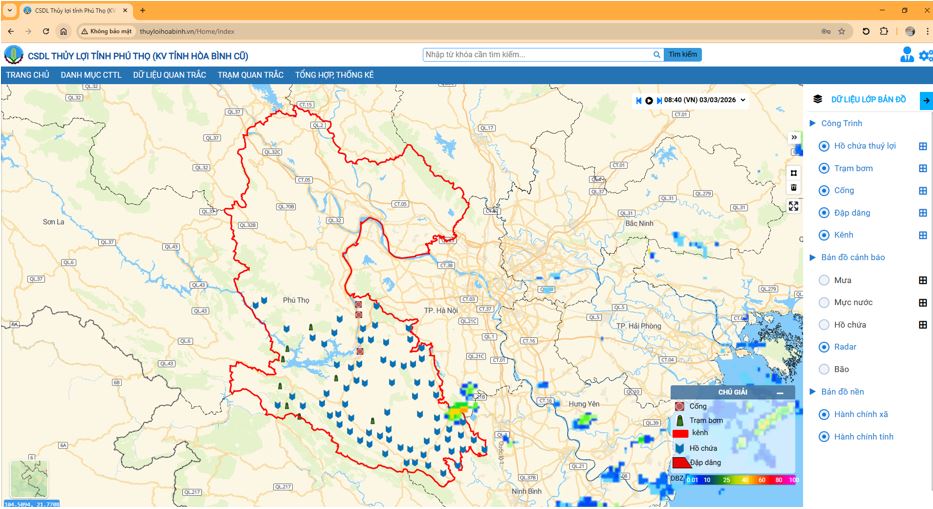Viewport: 933px width, 509px height.
Task: Toggle the Radar layer
Action: pos(824,347)
